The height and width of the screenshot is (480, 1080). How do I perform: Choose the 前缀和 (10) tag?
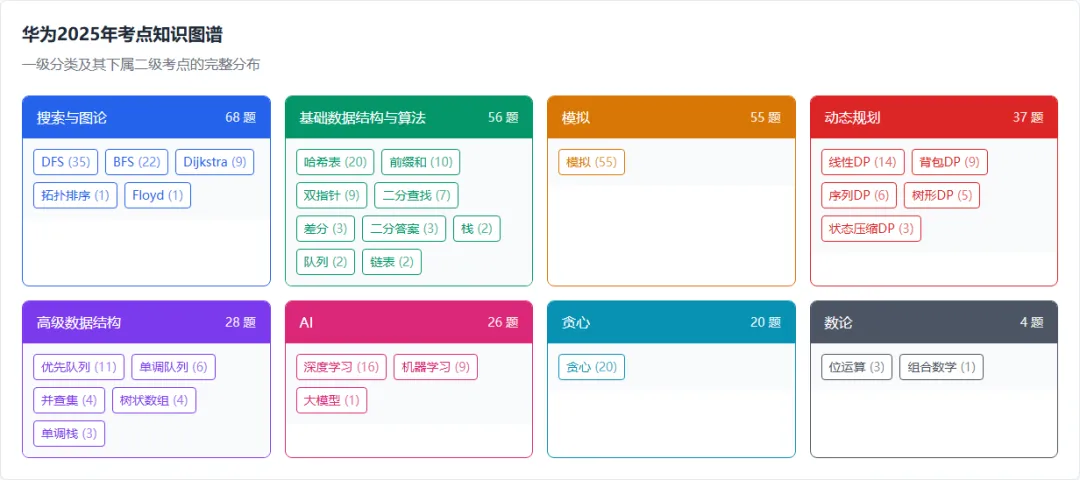(421, 162)
